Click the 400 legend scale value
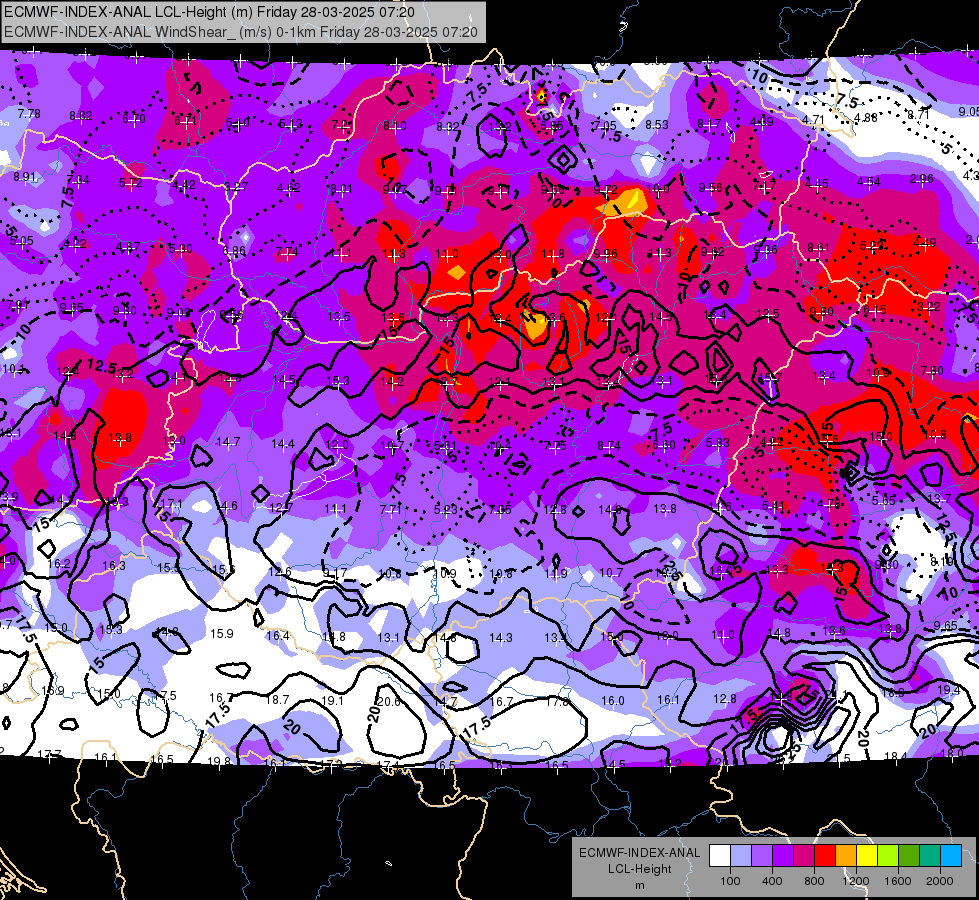The image size is (979, 900). [772, 881]
